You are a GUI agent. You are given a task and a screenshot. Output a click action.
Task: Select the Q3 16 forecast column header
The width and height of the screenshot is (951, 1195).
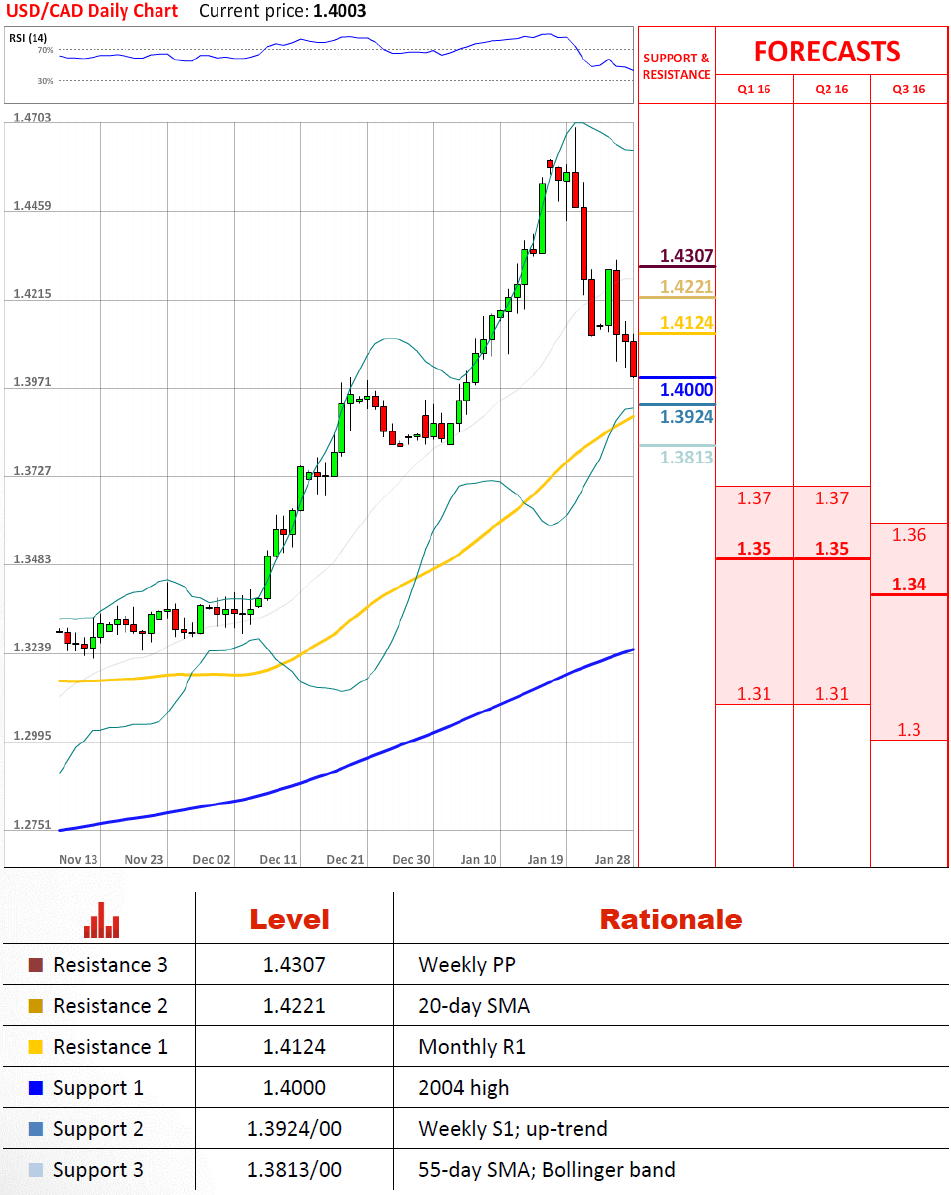(x=908, y=89)
